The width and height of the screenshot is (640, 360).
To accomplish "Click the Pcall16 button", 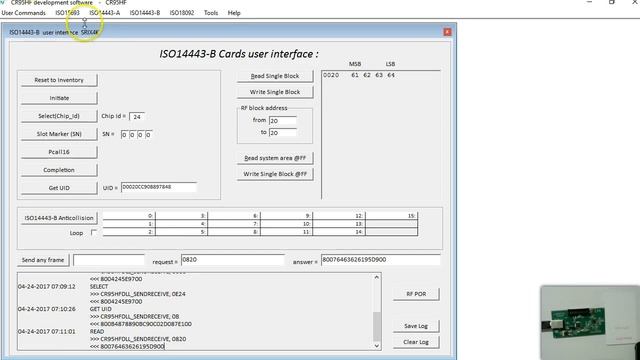I will (59, 152).
